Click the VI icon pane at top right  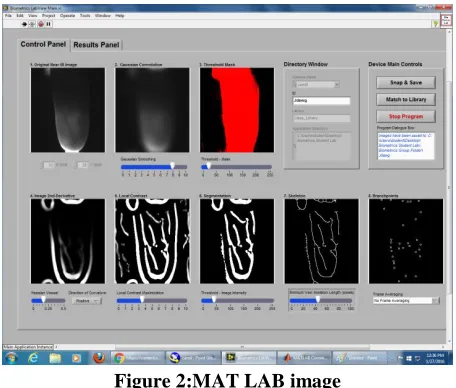(x=446, y=20)
